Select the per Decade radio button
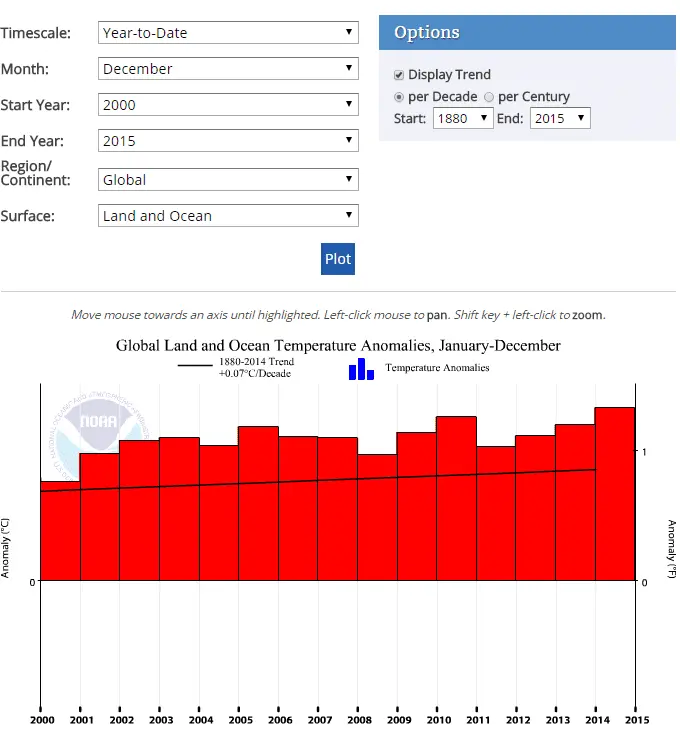Viewport: 680px width, 735px height. tap(399, 97)
